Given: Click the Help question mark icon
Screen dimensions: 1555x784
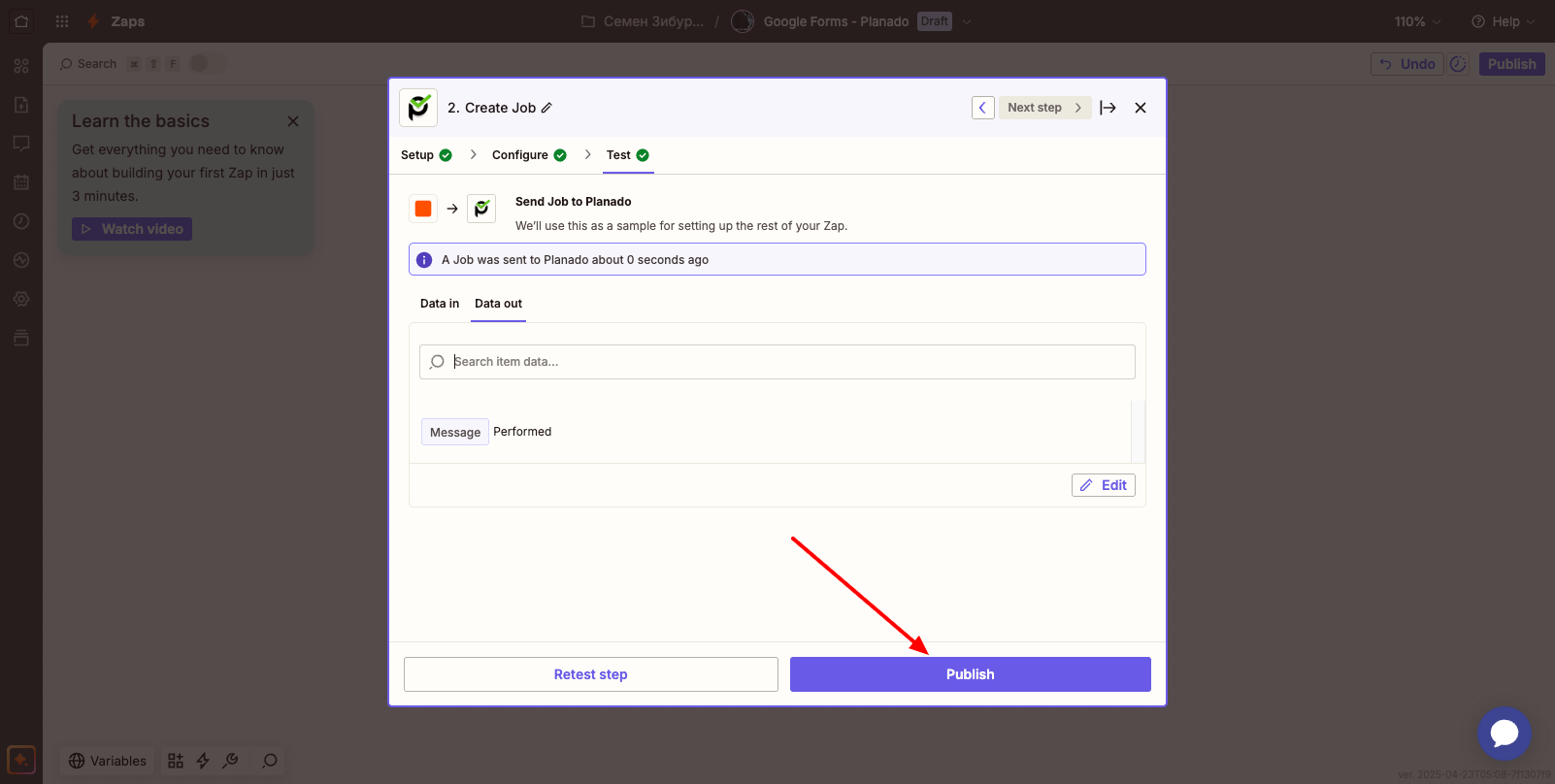Looking at the screenshot, I should 1478,21.
